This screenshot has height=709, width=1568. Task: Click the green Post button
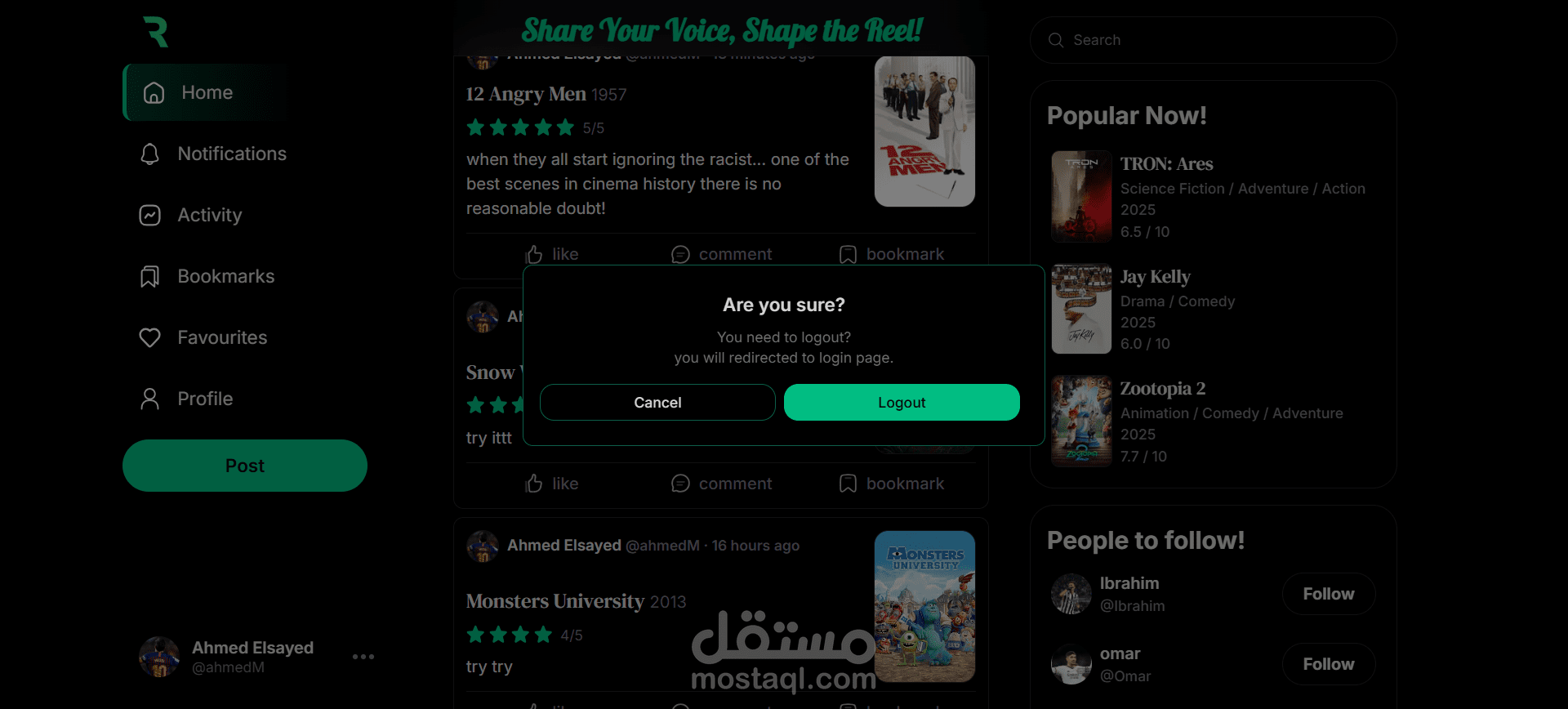(x=245, y=466)
